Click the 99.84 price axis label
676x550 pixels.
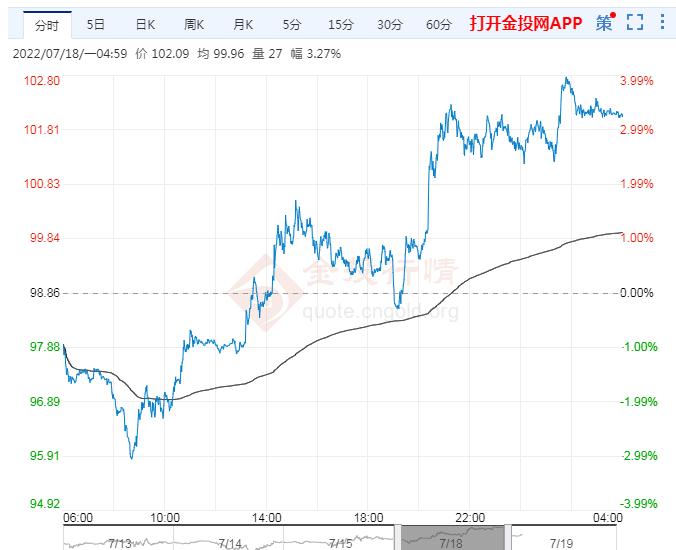click(x=45, y=238)
